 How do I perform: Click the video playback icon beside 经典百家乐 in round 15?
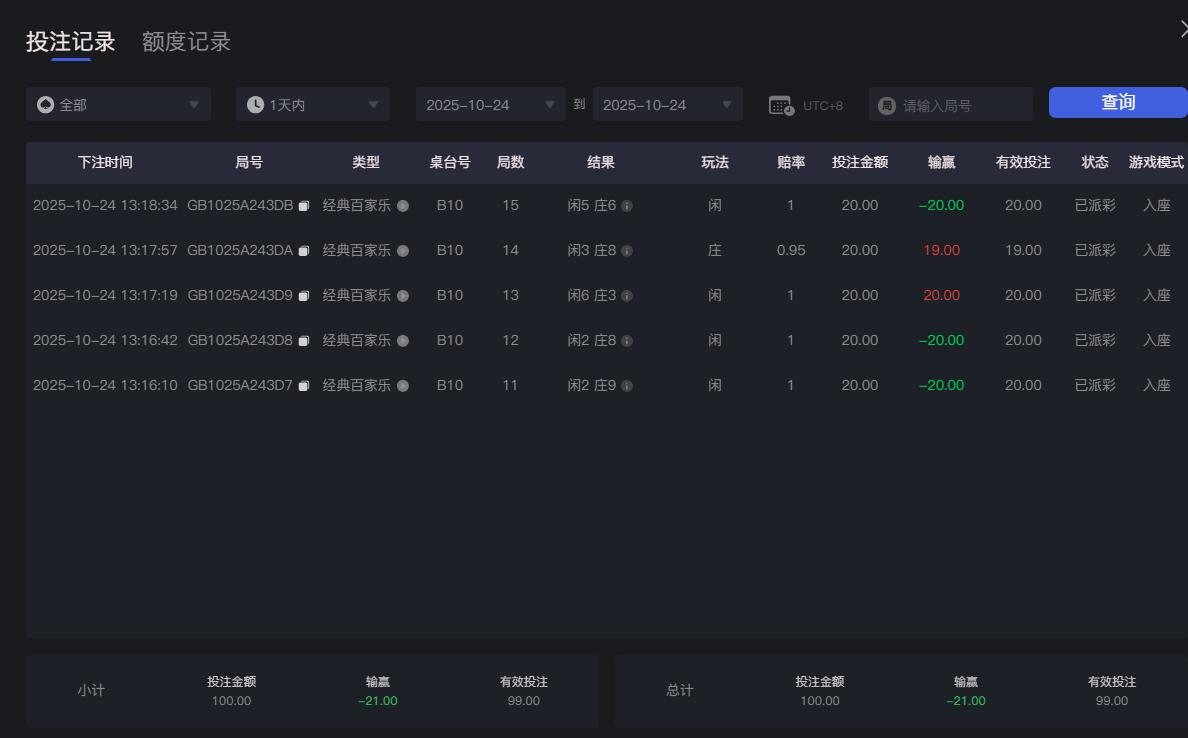(403, 205)
